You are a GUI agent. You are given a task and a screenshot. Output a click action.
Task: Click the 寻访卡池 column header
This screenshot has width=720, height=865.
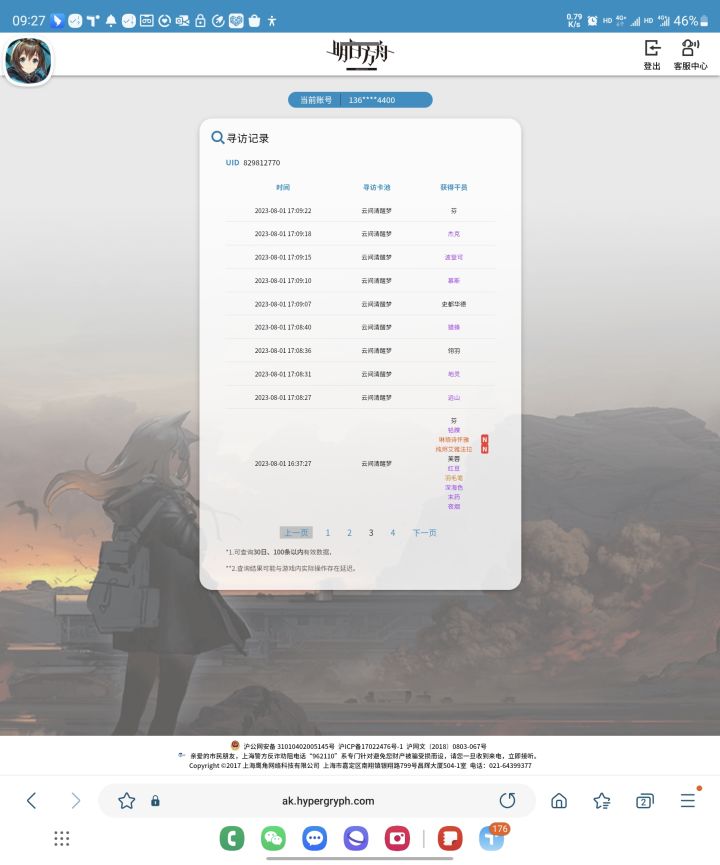pyautogui.click(x=376, y=187)
